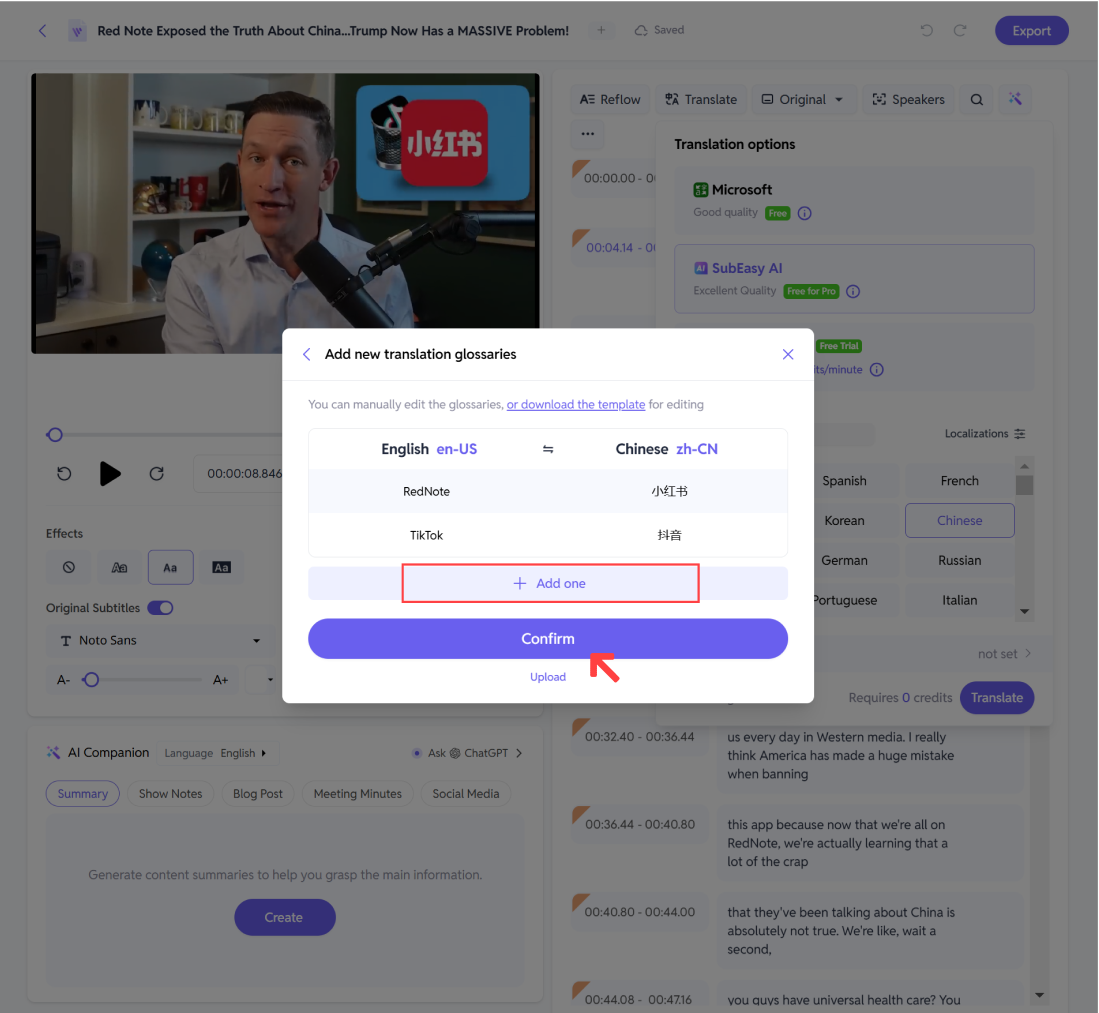Click the Export button

1032,31
